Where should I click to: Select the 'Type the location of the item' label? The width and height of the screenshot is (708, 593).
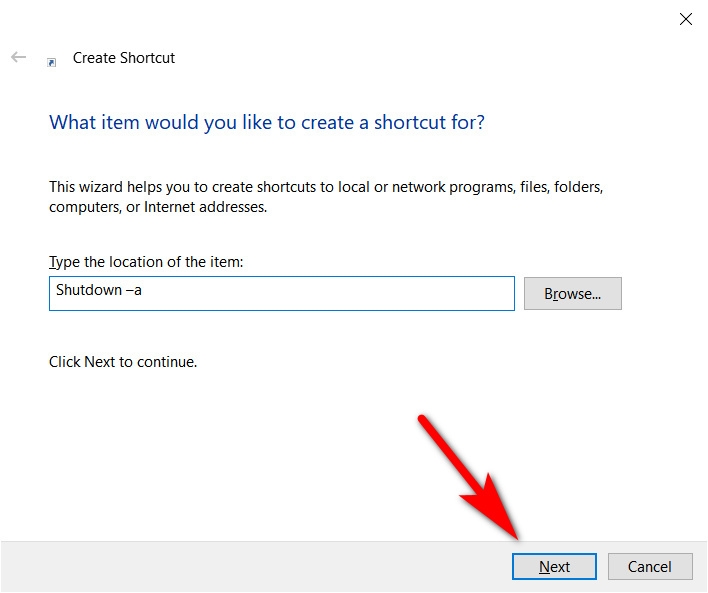click(x=146, y=262)
